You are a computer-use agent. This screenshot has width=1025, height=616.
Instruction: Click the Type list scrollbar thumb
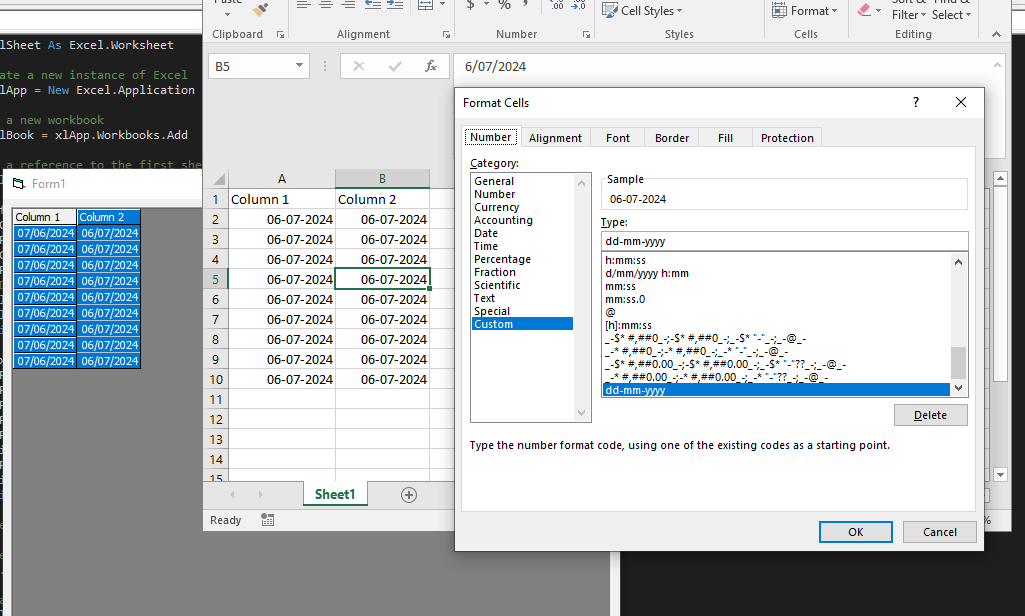pyautogui.click(x=958, y=363)
